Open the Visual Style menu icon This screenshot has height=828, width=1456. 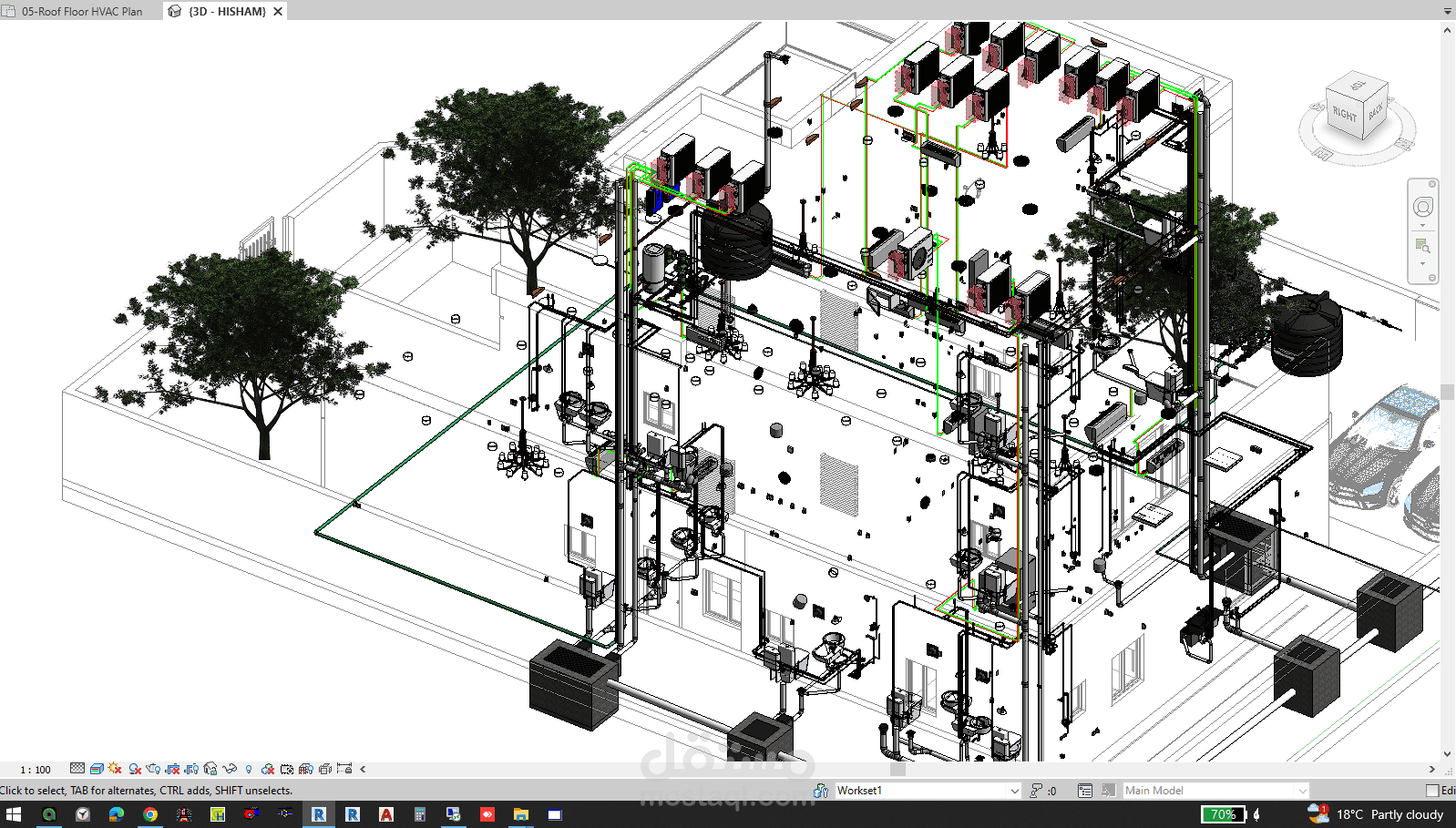pyautogui.click(x=97, y=769)
